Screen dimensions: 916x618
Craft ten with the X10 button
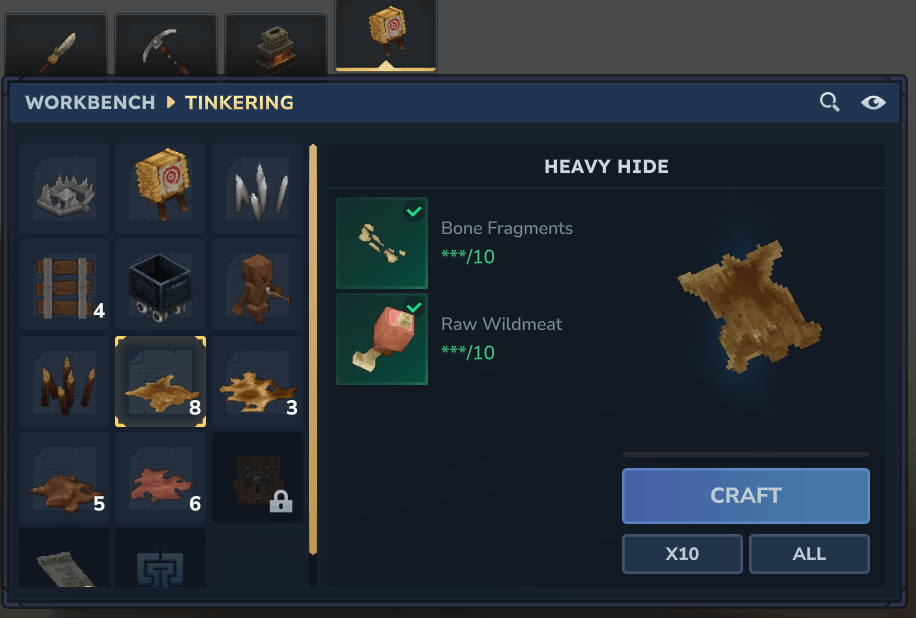682,554
